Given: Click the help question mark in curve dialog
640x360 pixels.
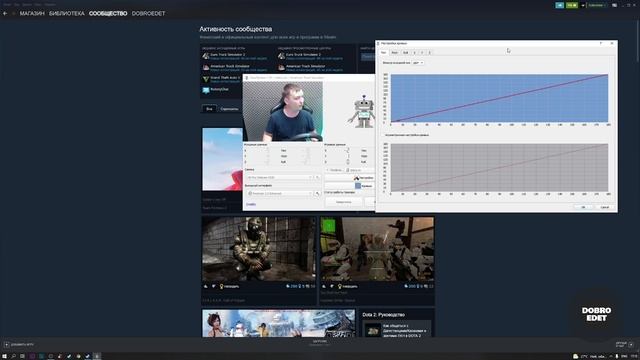Looking at the screenshot, I should [601, 43].
